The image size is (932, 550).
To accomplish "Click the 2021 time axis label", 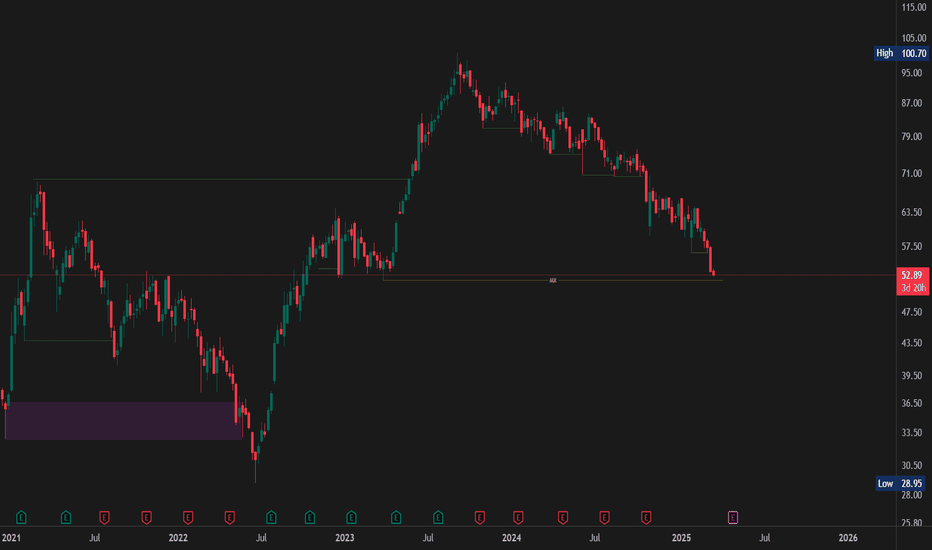I will coord(11,538).
